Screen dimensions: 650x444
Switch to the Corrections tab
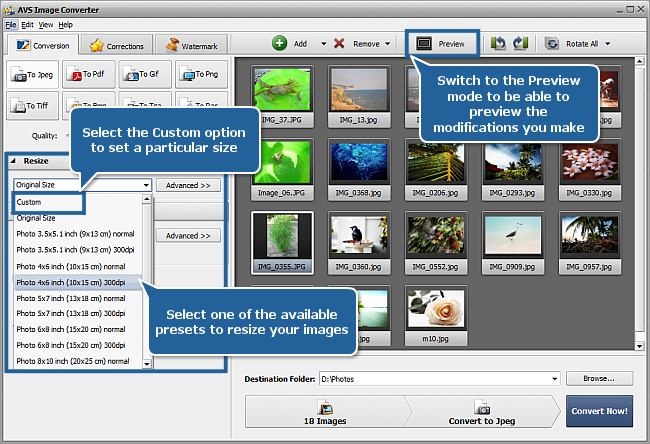coord(117,46)
